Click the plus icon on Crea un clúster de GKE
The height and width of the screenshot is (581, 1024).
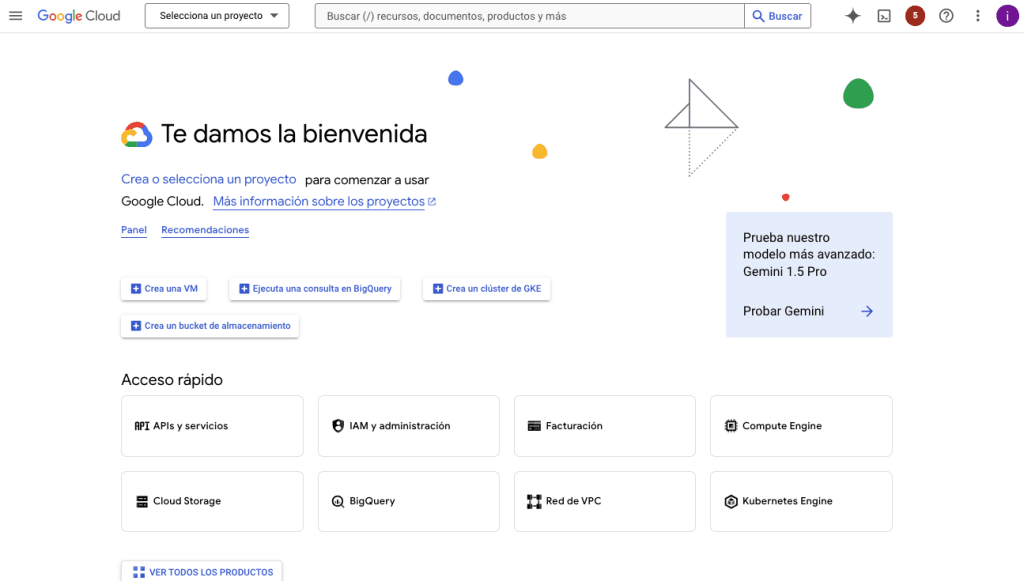(438, 289)
